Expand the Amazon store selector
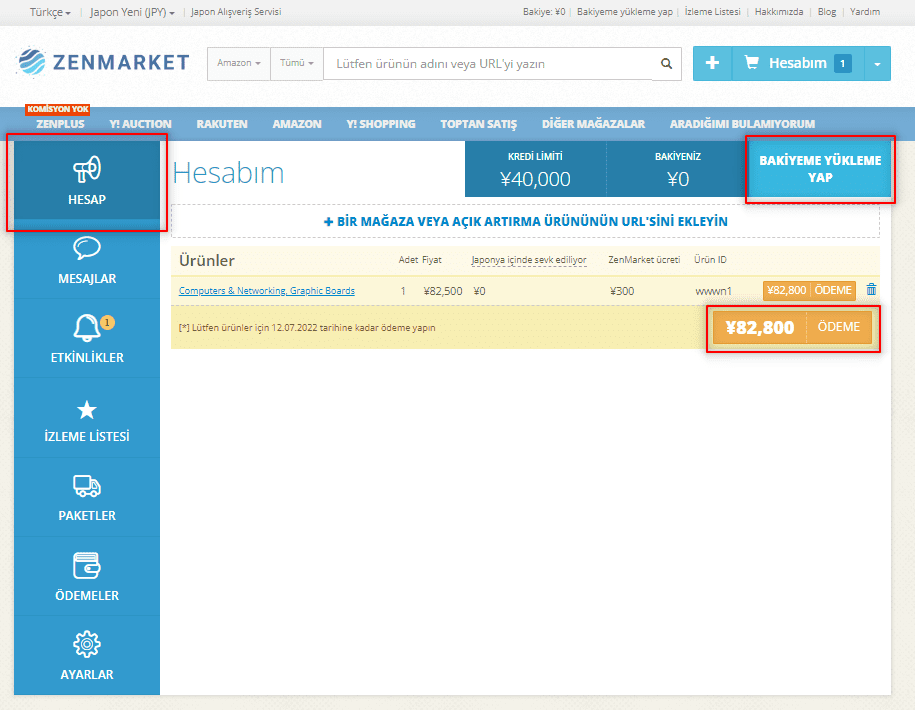The width and height of the screenshot is (915, 710). [239, 63]
